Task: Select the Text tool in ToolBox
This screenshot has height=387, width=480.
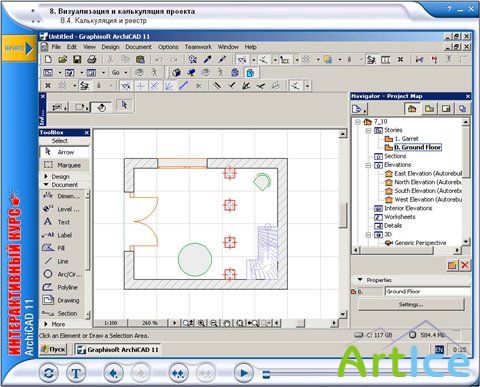Action: [x=63, y=222]
